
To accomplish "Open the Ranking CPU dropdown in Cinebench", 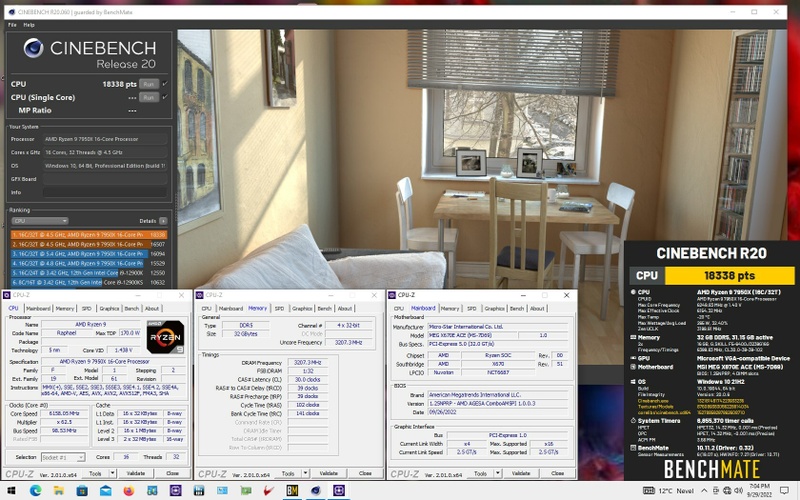I will (x=40, y=221).
